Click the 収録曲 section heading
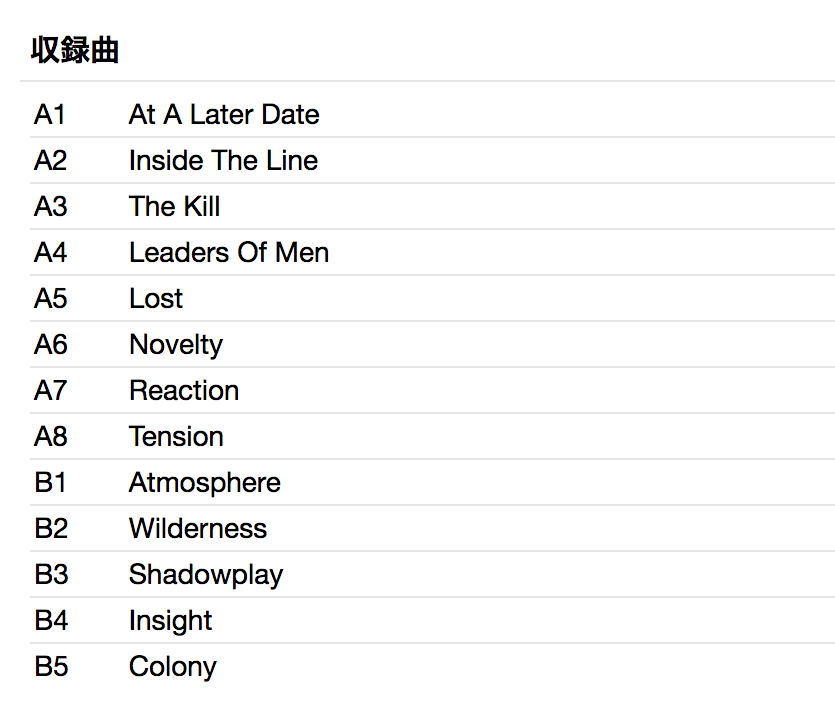The height and width of the screenshot is (717, 835). pyautogui.click(x=75, y=51)
